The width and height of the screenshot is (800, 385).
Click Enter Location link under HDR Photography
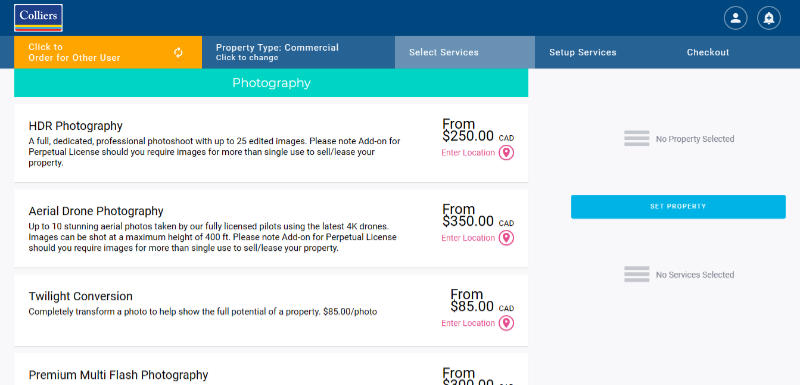(468, 152)
